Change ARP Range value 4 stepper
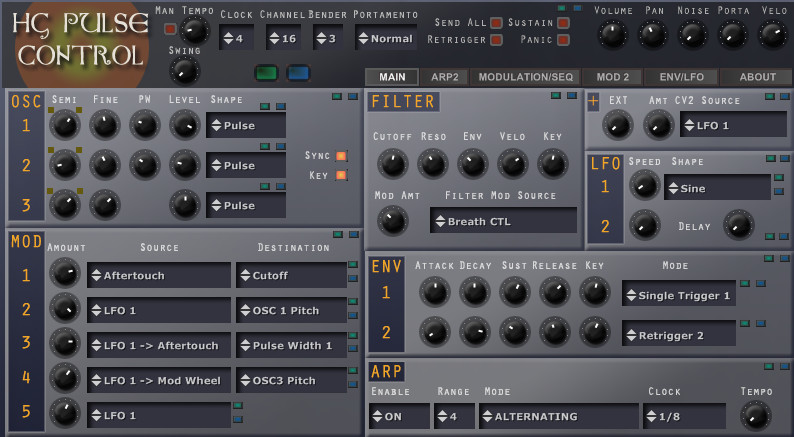Image resolution: width=794 pixels, height=437 pixels. 454,416
